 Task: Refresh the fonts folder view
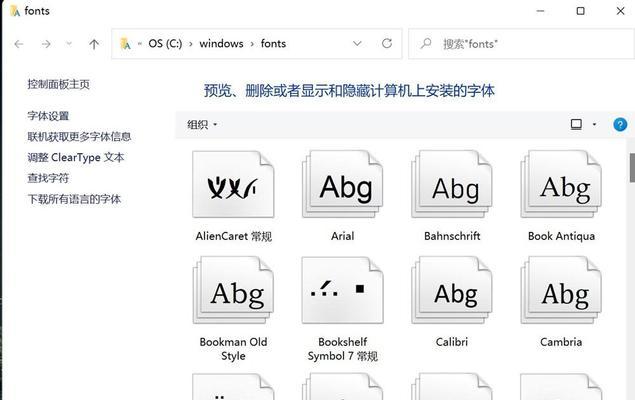pyautogui.click(x=387, y=43)
